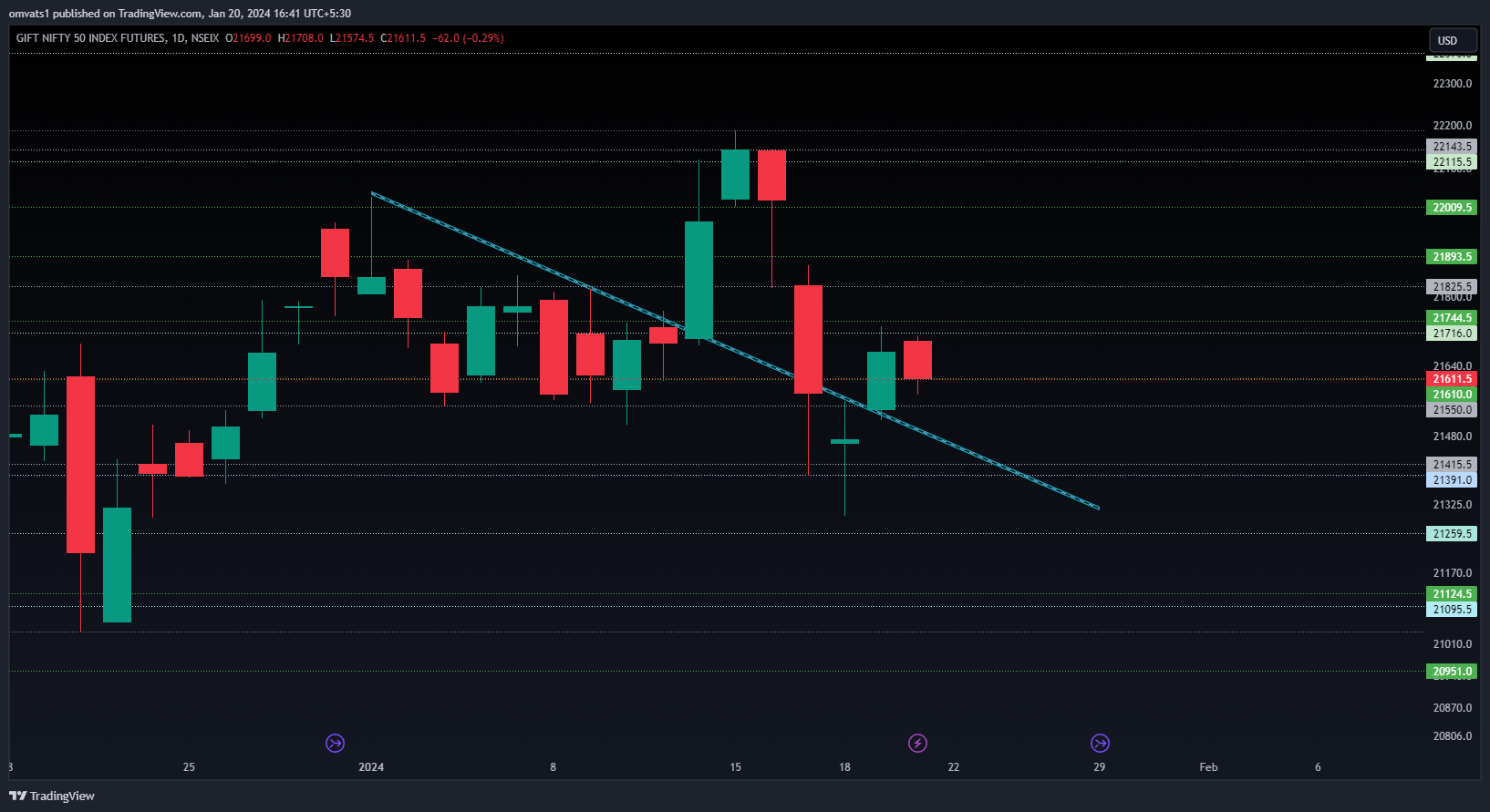
Task: Click the 21010.0 mark on price axis
Action: tap(1452, 644)
